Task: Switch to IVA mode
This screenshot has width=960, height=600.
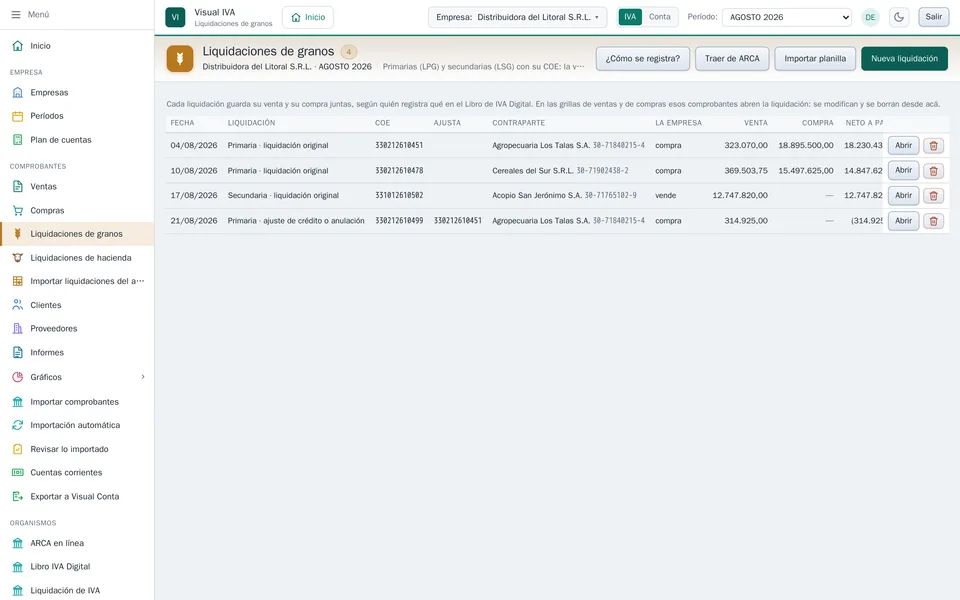Action: click(x=630, y=17)
